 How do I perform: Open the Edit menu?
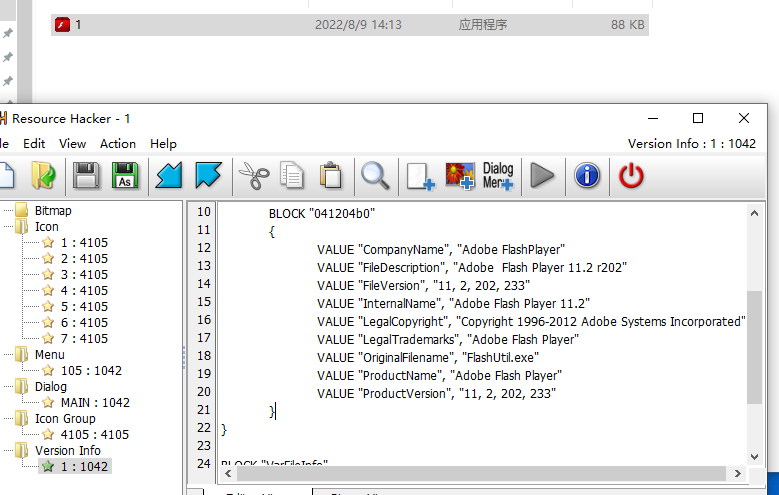pos(34,144)
